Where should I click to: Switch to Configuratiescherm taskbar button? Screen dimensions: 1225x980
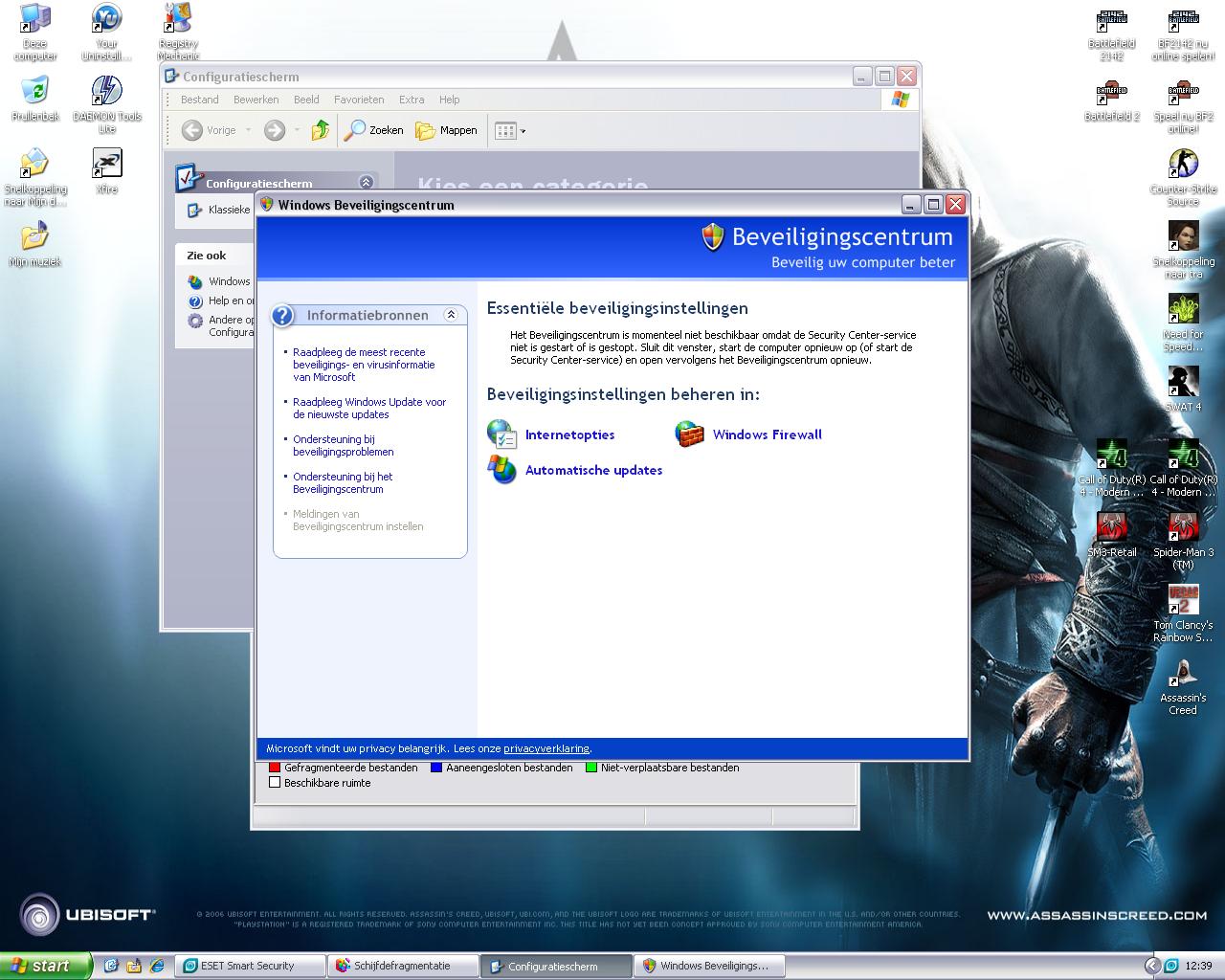coord(556,966)
